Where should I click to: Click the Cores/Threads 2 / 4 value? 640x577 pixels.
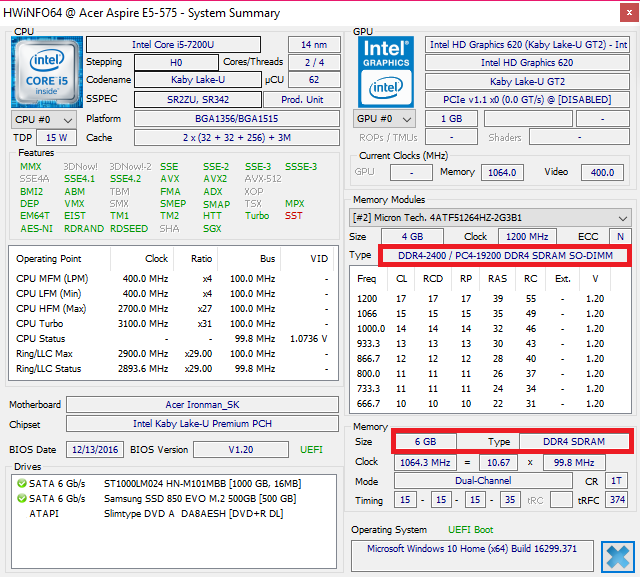pyautogui.click(x=314, y=62)
